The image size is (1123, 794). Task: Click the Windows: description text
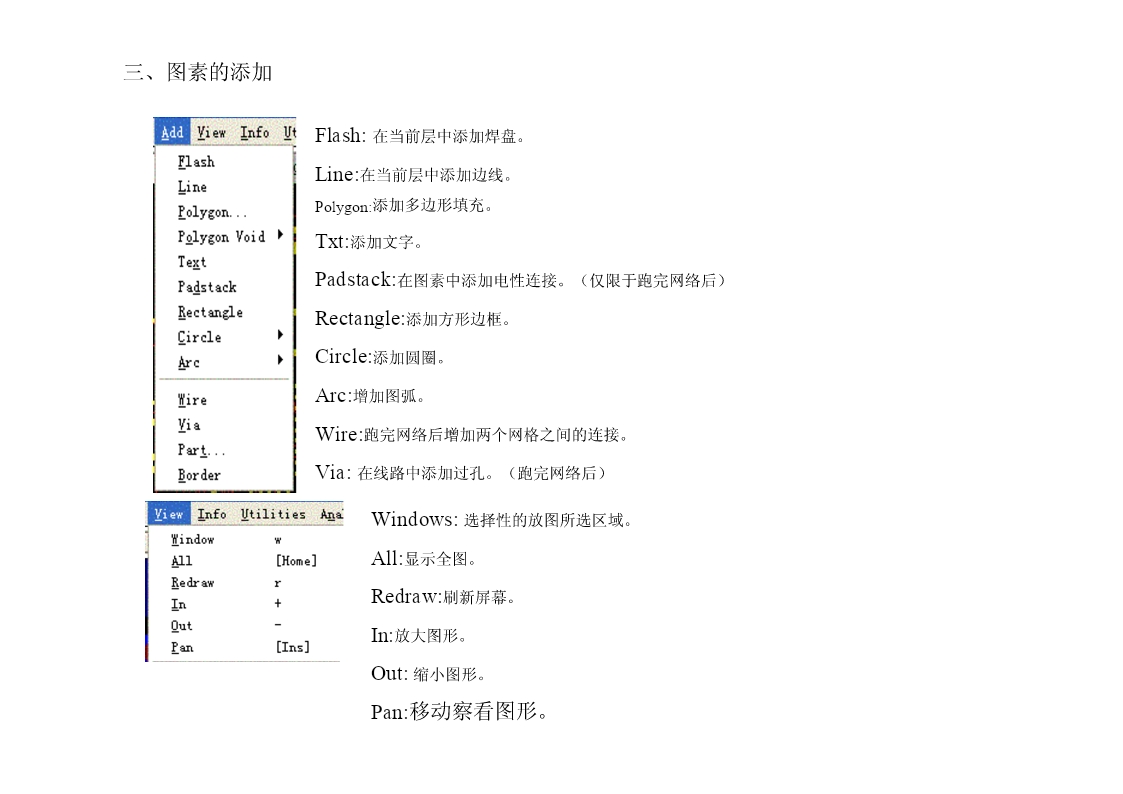(502, 520)
